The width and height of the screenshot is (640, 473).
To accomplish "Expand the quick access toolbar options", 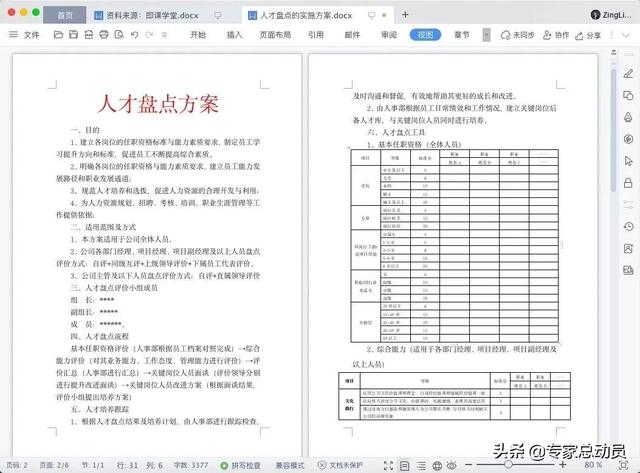I will pyautogui.click(x=164, y=35).
